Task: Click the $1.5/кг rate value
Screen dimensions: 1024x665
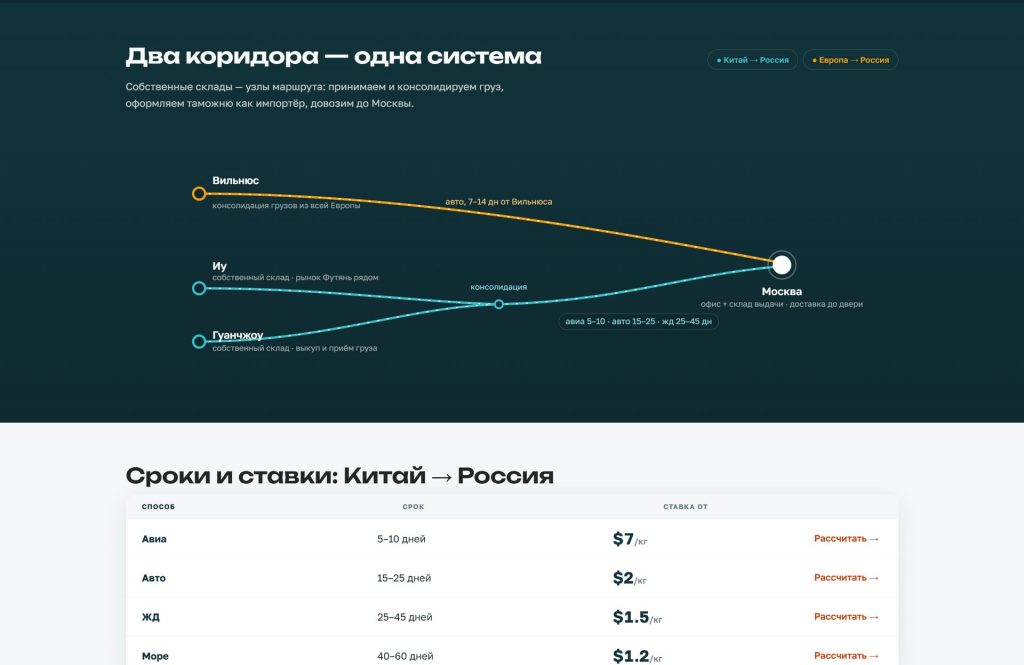Action: click(637, 617)
